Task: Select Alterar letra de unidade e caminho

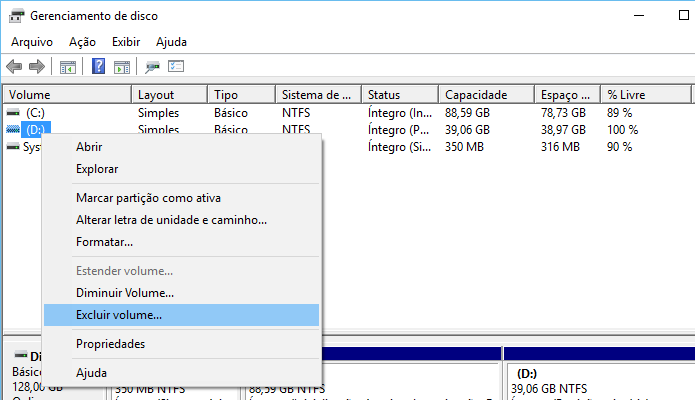Action: pos(181,220)
